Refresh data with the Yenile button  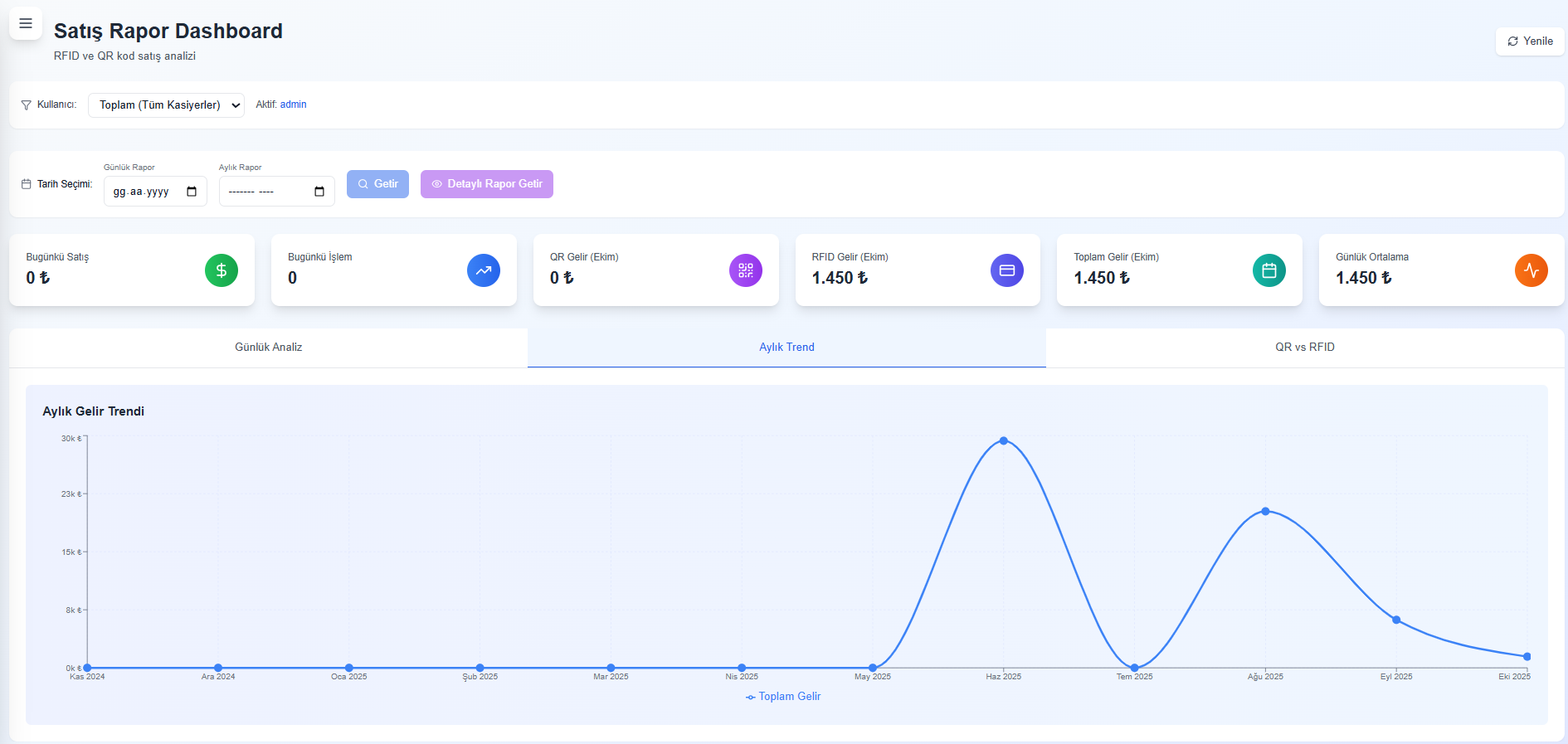coord(1530,41)
